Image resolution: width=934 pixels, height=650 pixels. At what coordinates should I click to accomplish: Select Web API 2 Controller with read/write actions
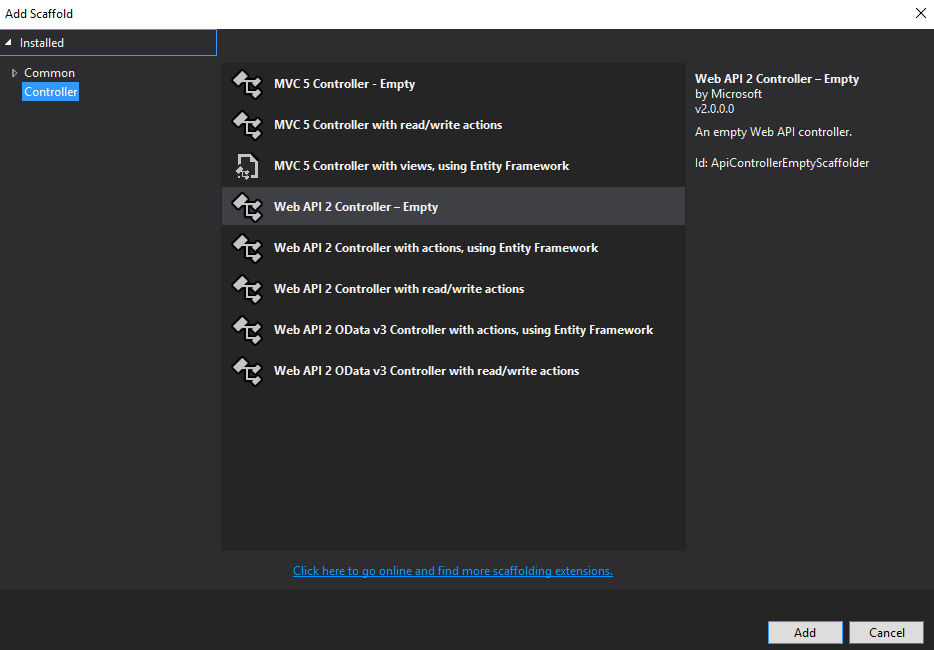tap(453, 289)
